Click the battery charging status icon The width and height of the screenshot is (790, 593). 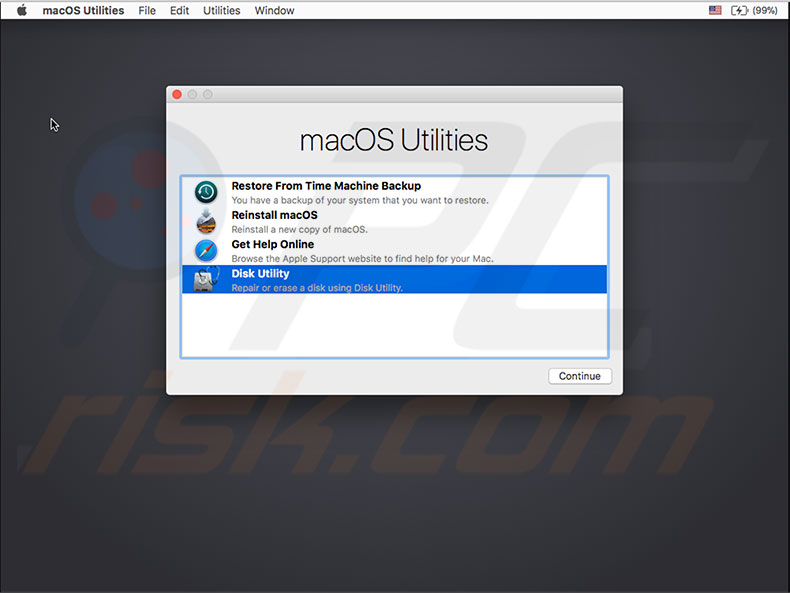739,10
